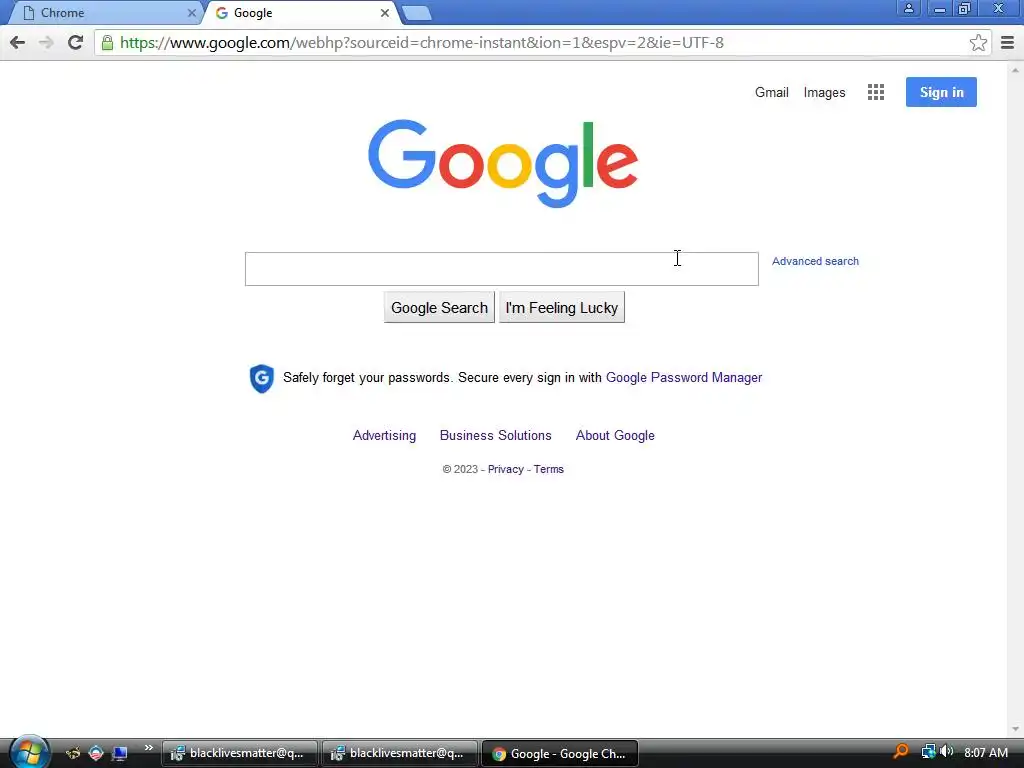Click the Google Search button
Viewport: 1024px width, 768px height.
pos(439,308)
